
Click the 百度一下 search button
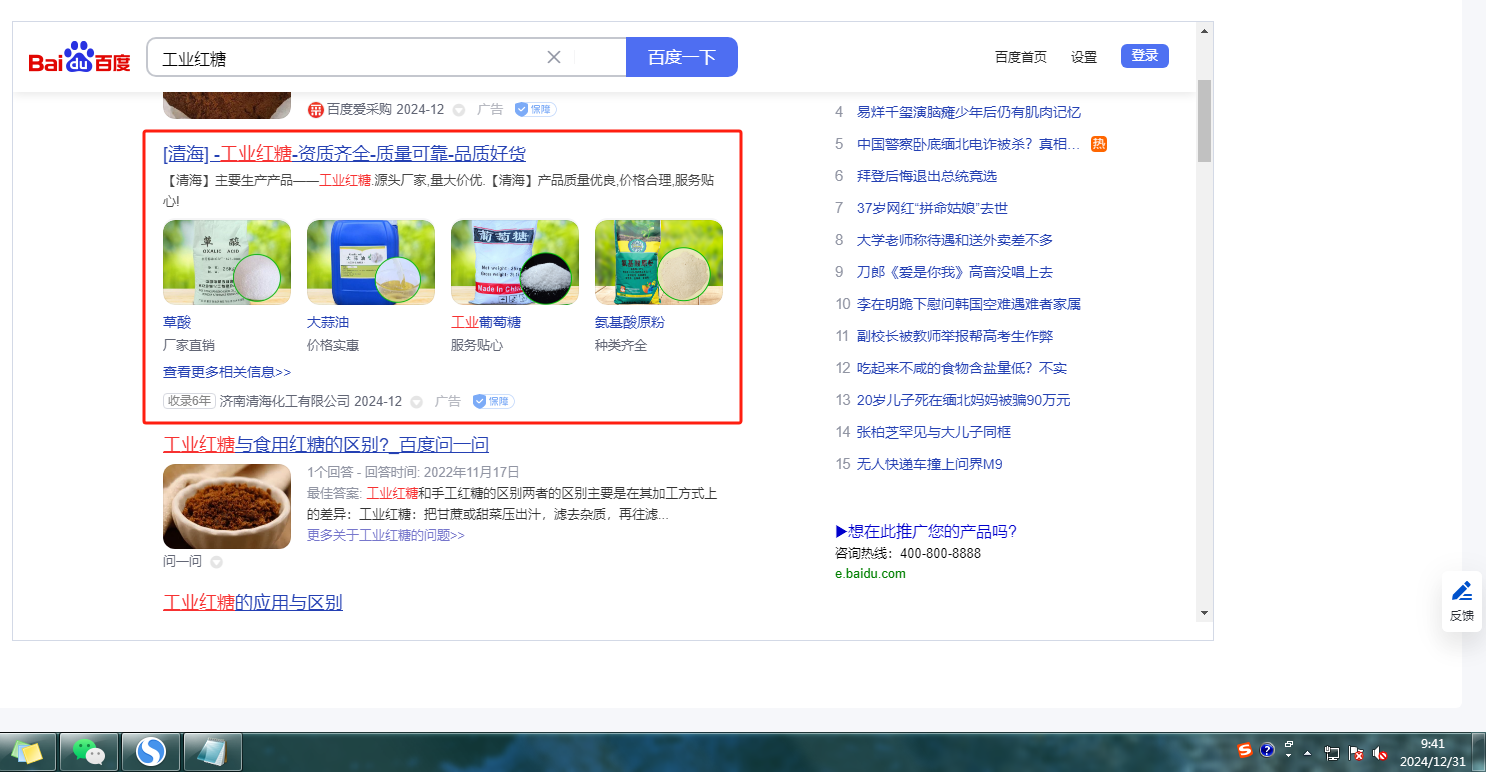681,57
